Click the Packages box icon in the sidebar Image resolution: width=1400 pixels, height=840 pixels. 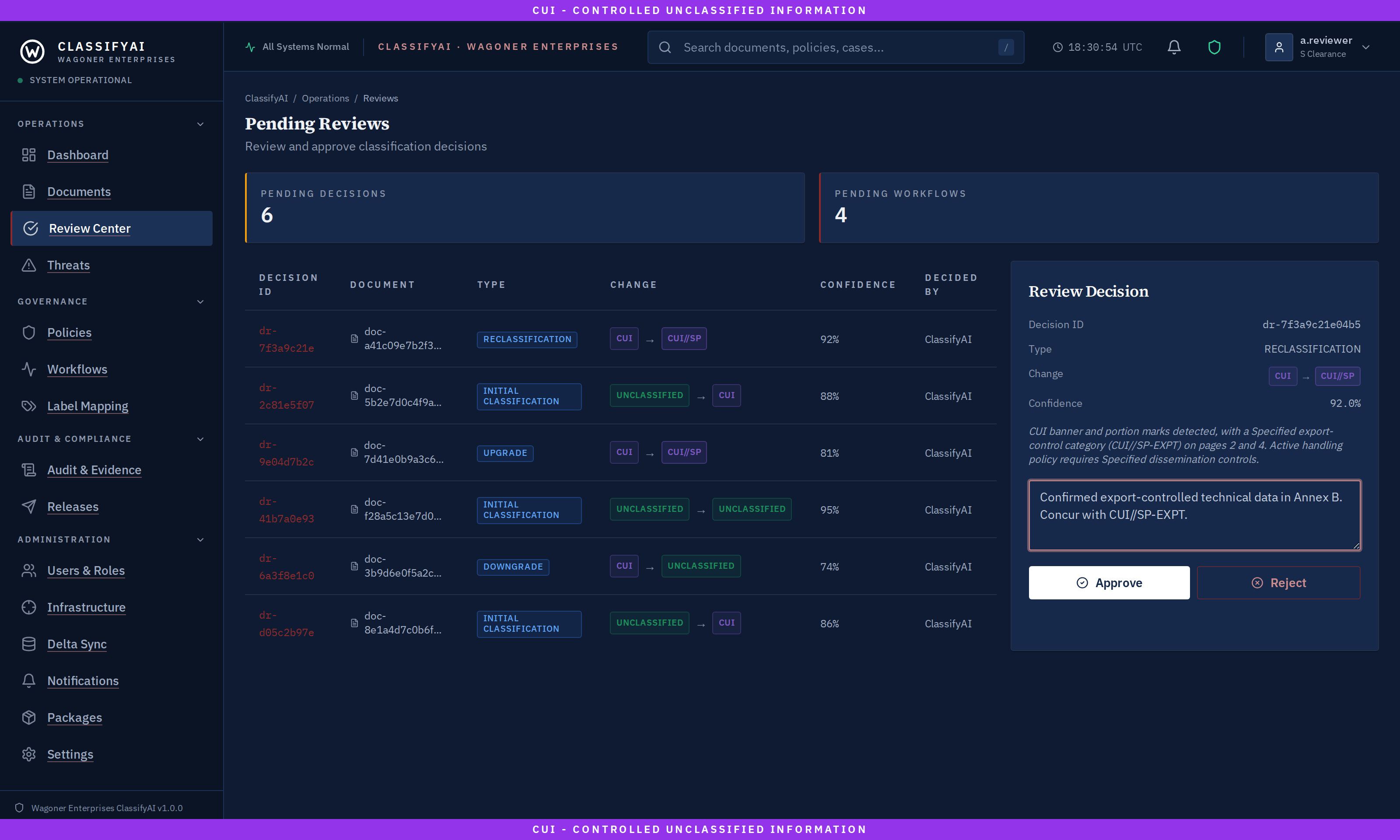29,718
